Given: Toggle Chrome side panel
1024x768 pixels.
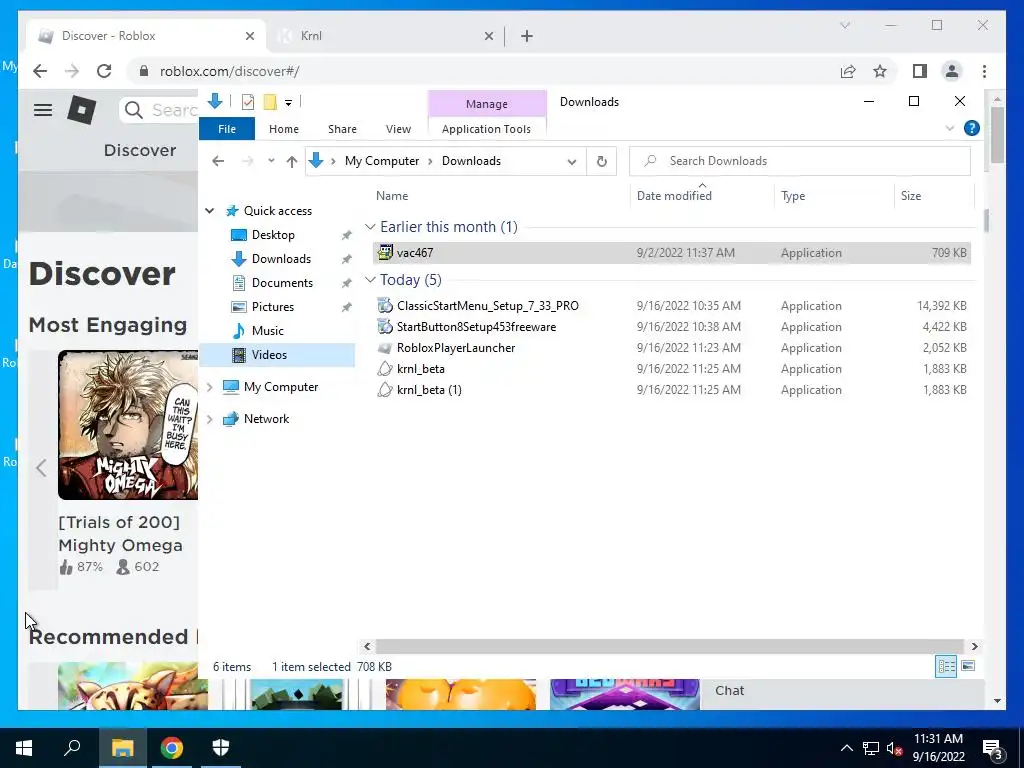Looking at the screenshot, I should (x=920, y=71).
